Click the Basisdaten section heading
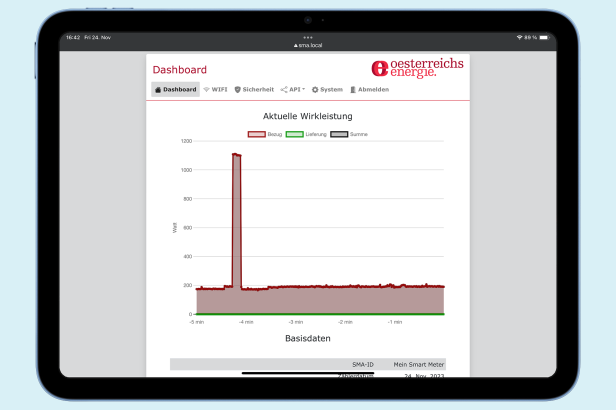The image size is (616, 410). coord(308,339)
